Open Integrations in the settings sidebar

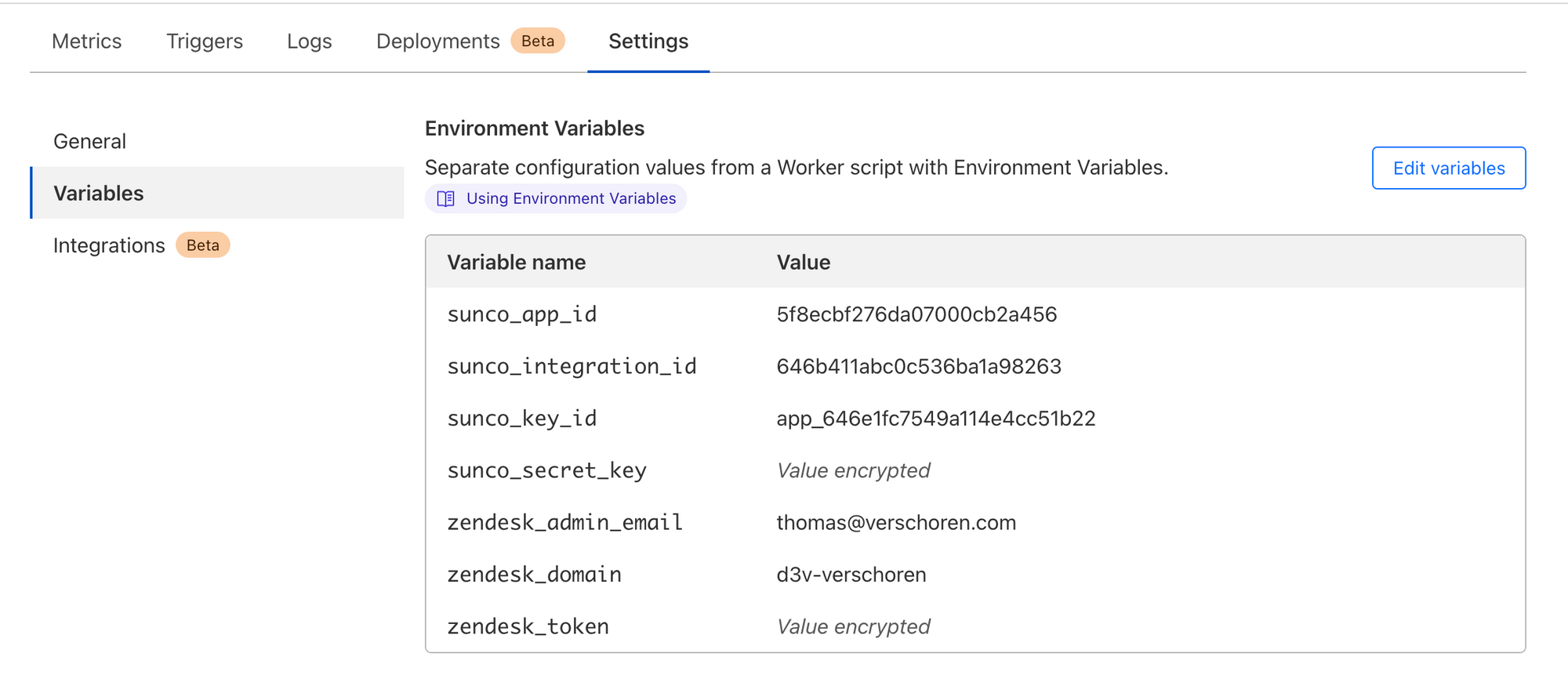pyautogui.click(x=109, y=245)
